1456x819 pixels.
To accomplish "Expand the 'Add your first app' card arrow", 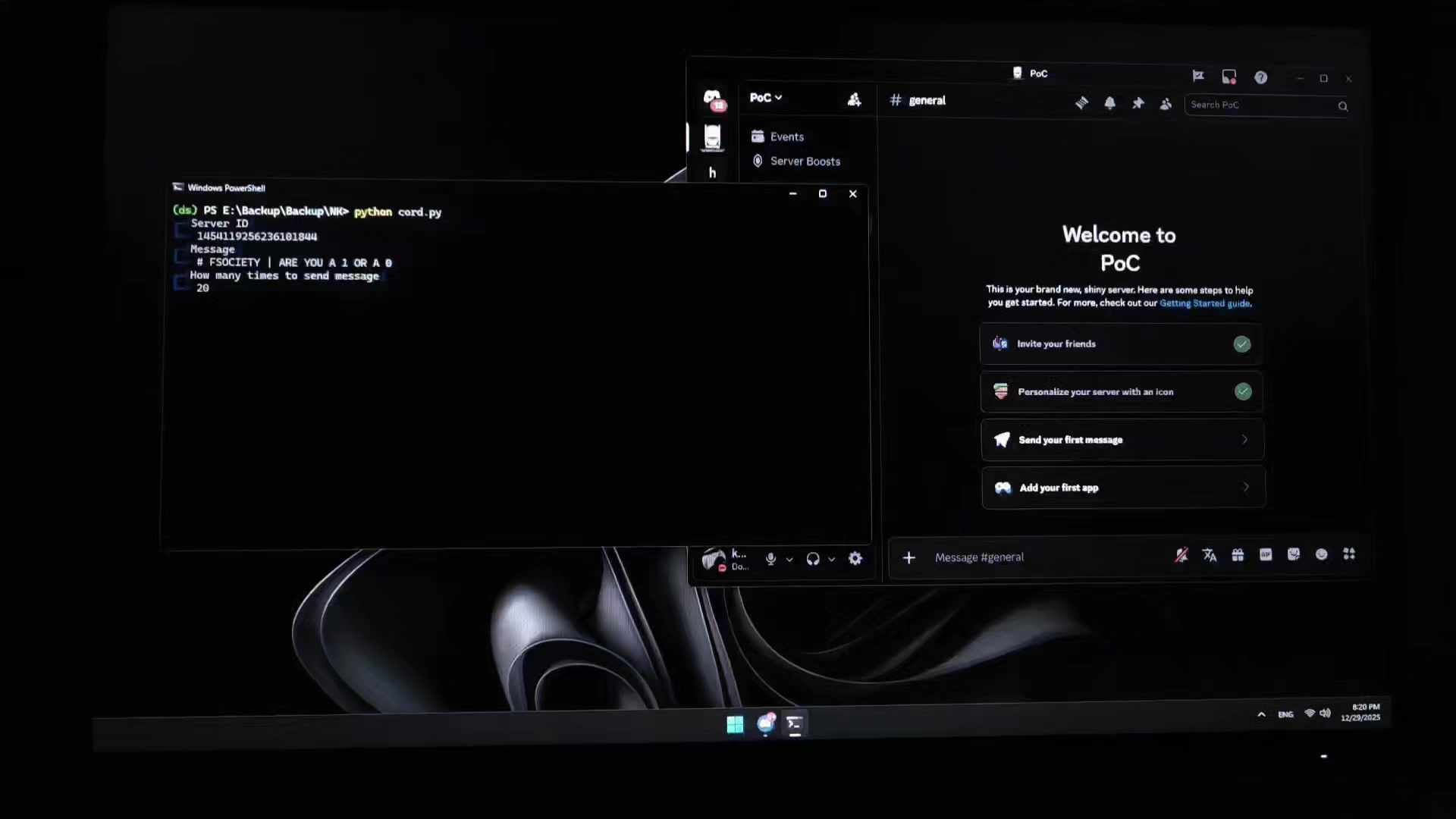I will 1245,488.
